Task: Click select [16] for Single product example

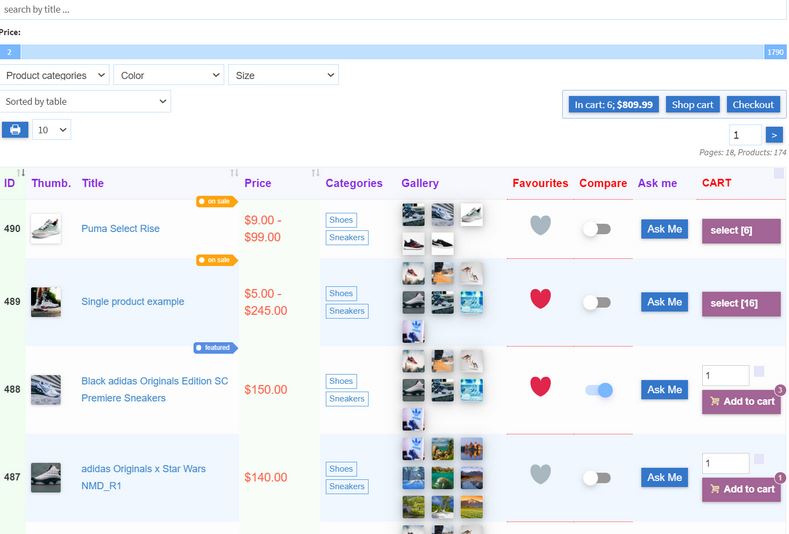Action: 741,303
